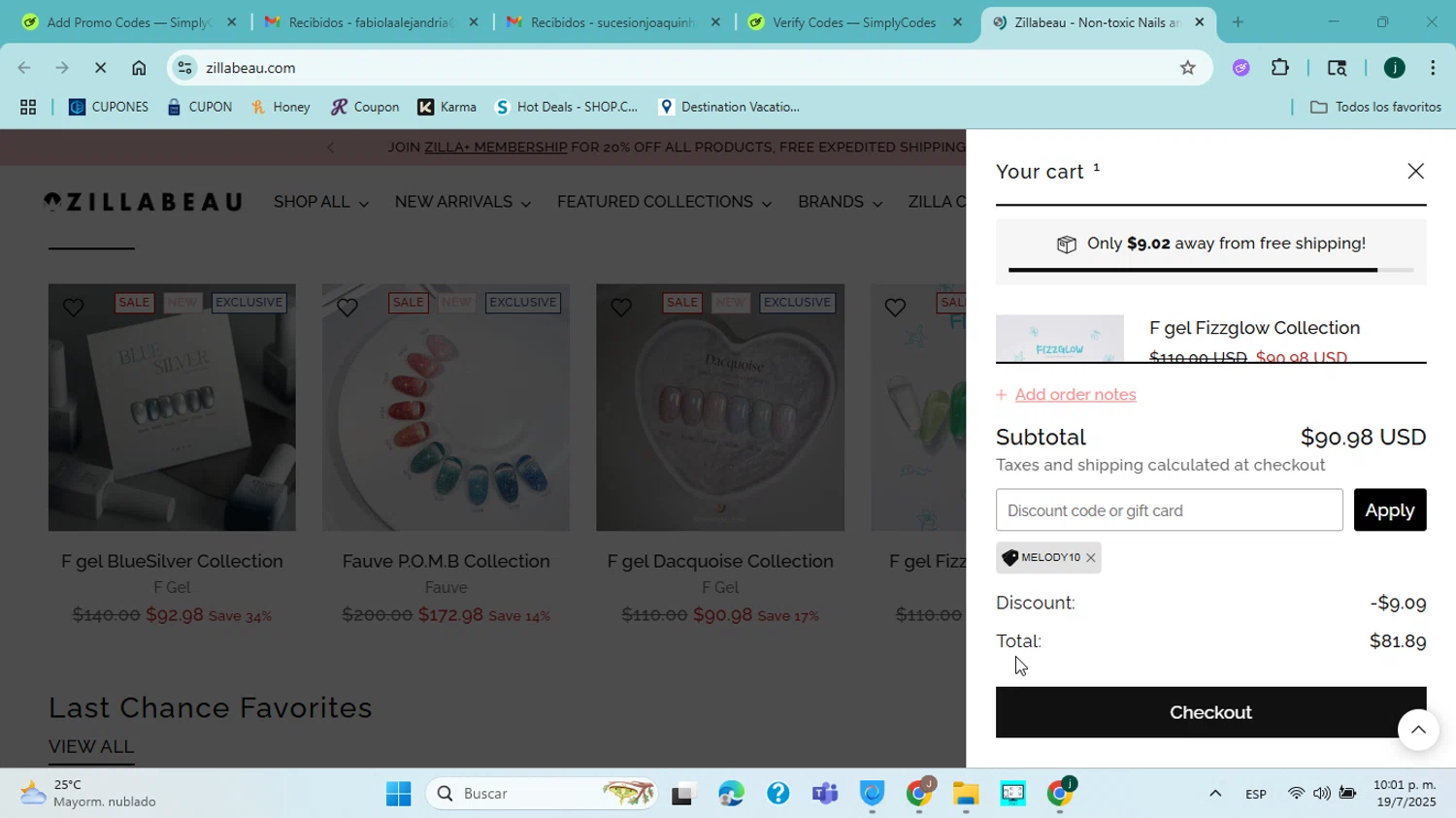Open the Dacquoise Collection product image
Screen dimensions: 1456x818
tap(720, 408)
